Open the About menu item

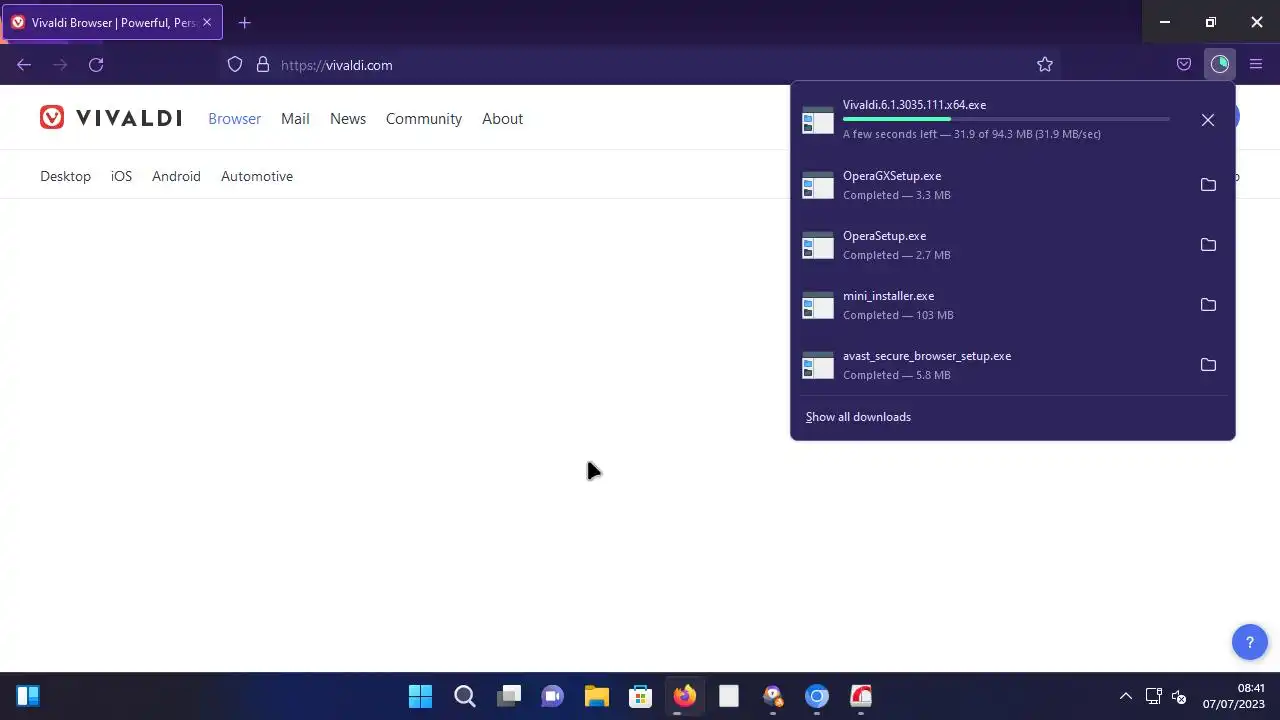(x=502, y=119)
